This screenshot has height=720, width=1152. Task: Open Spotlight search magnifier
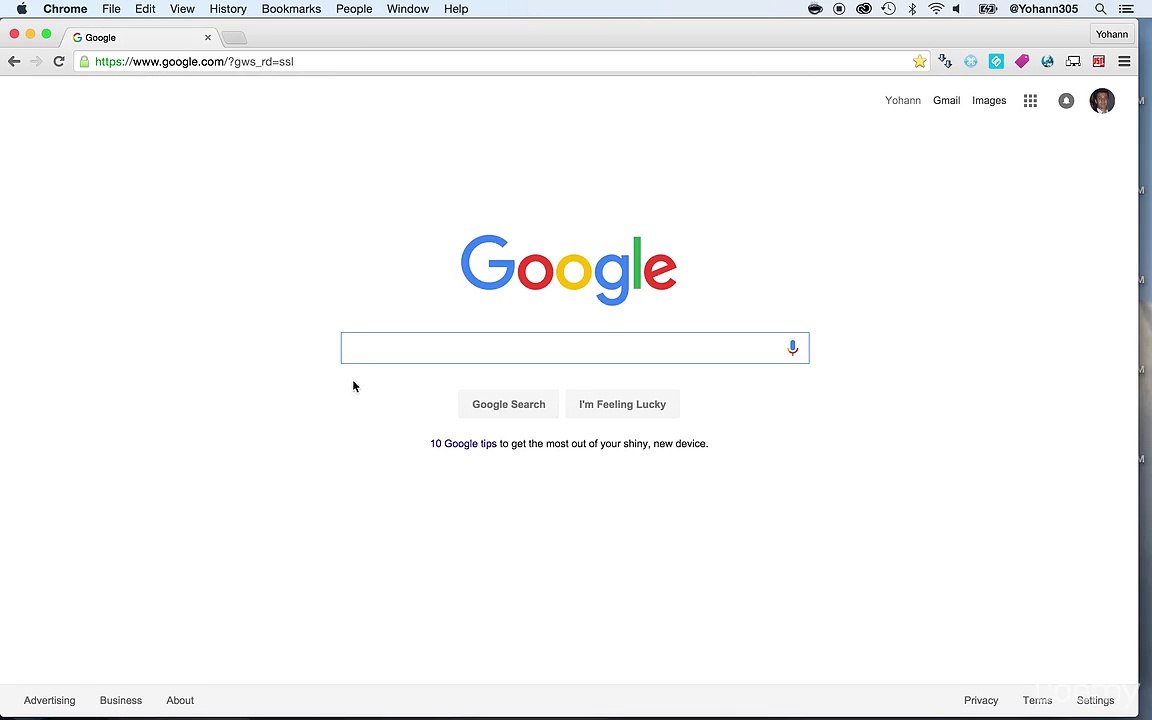click(x=1101, y=9)
